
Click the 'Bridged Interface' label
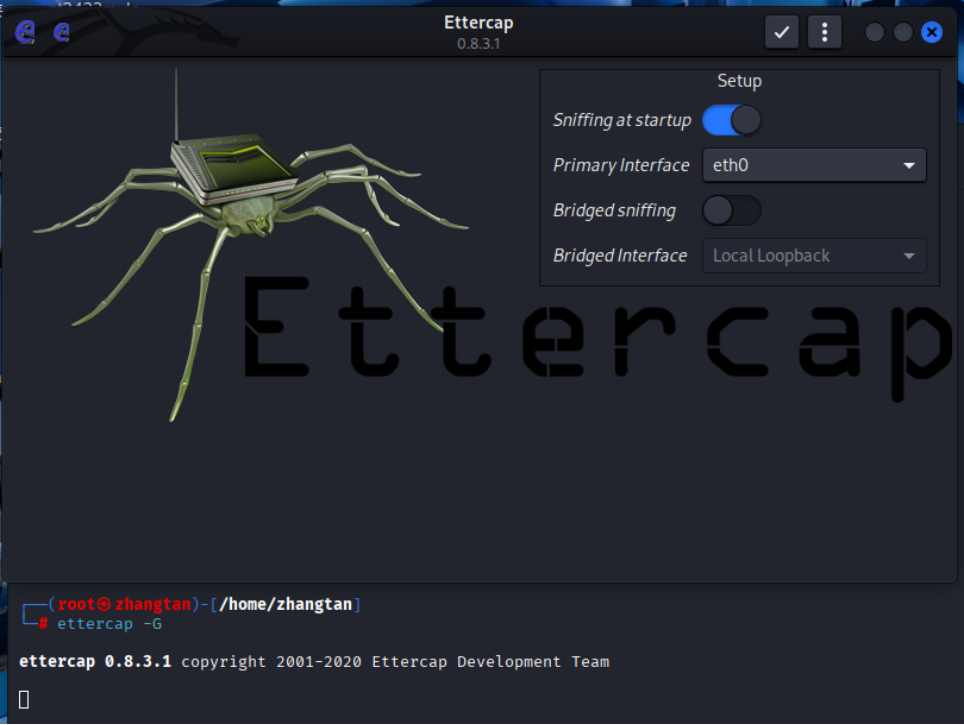click(x=620, y=256)
